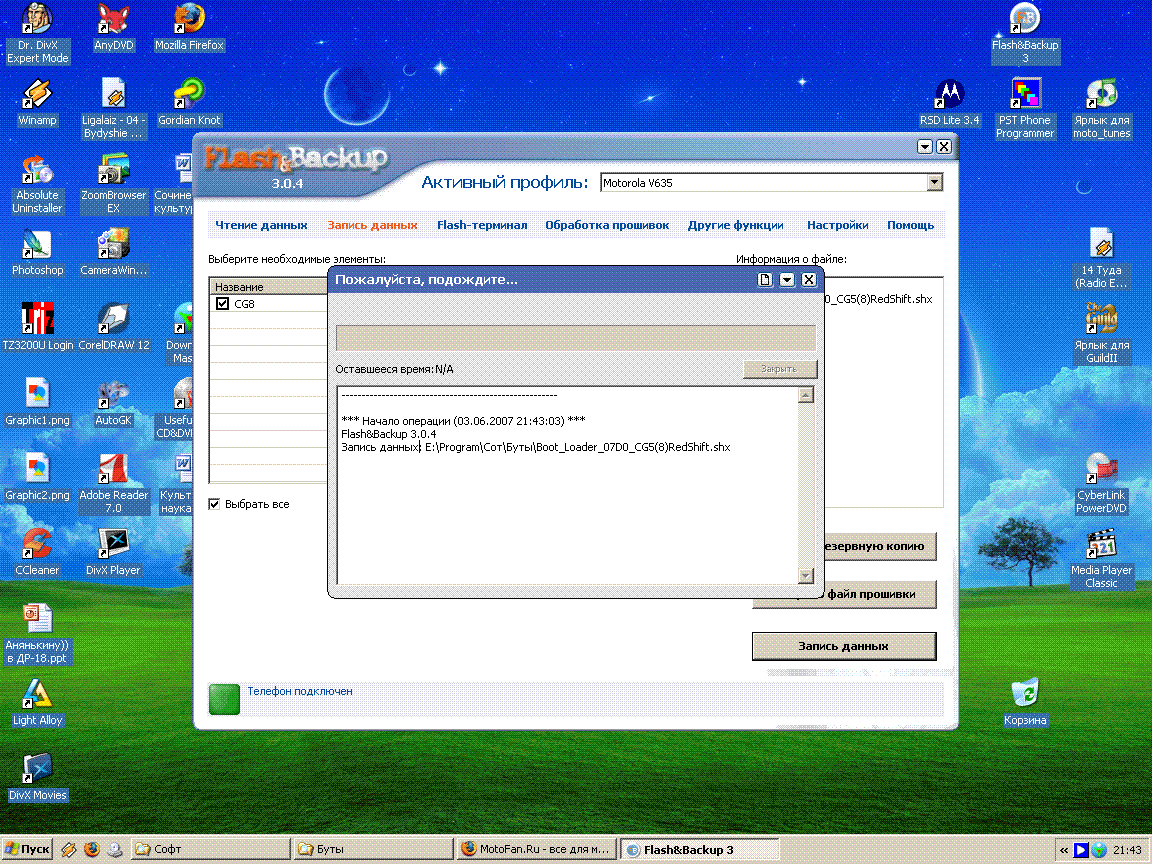Open the 'Flash-терминал' tab
This screenshot has height=864, width=1152.
point(482,225)
